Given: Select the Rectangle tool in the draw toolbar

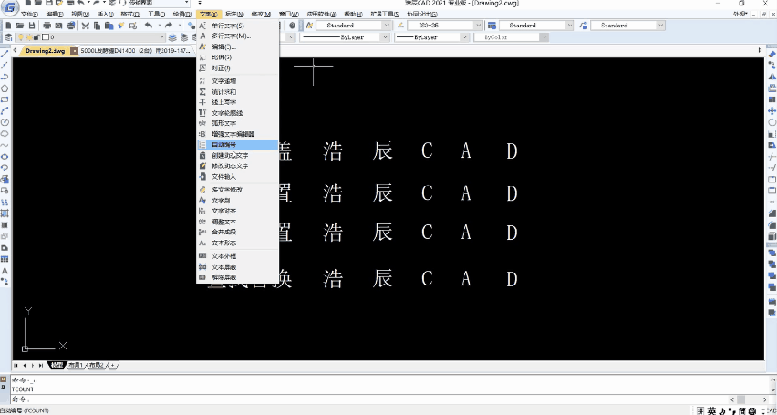Looking at the screenshot, I should pyautogui.click(x=5, y=100).
